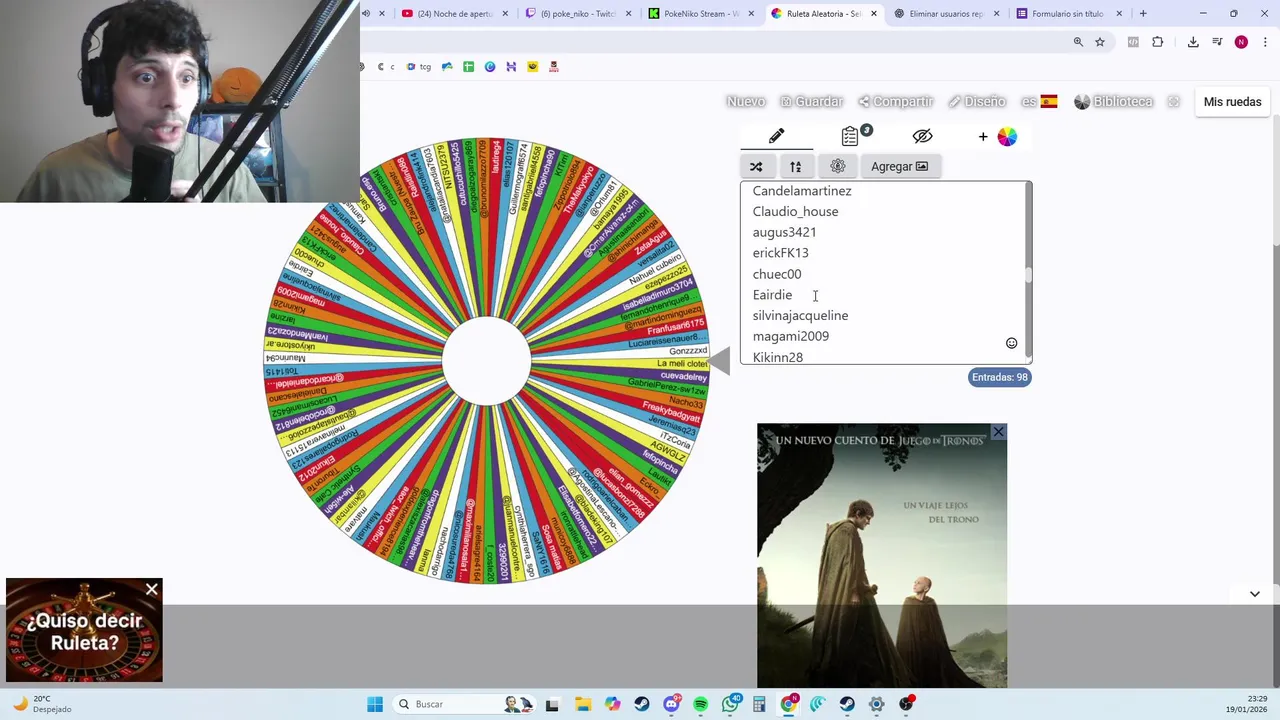This screenshot has height=720, width=1280.
Task: Open the green plus bookmark icon
Action: (x=468, y=67)
